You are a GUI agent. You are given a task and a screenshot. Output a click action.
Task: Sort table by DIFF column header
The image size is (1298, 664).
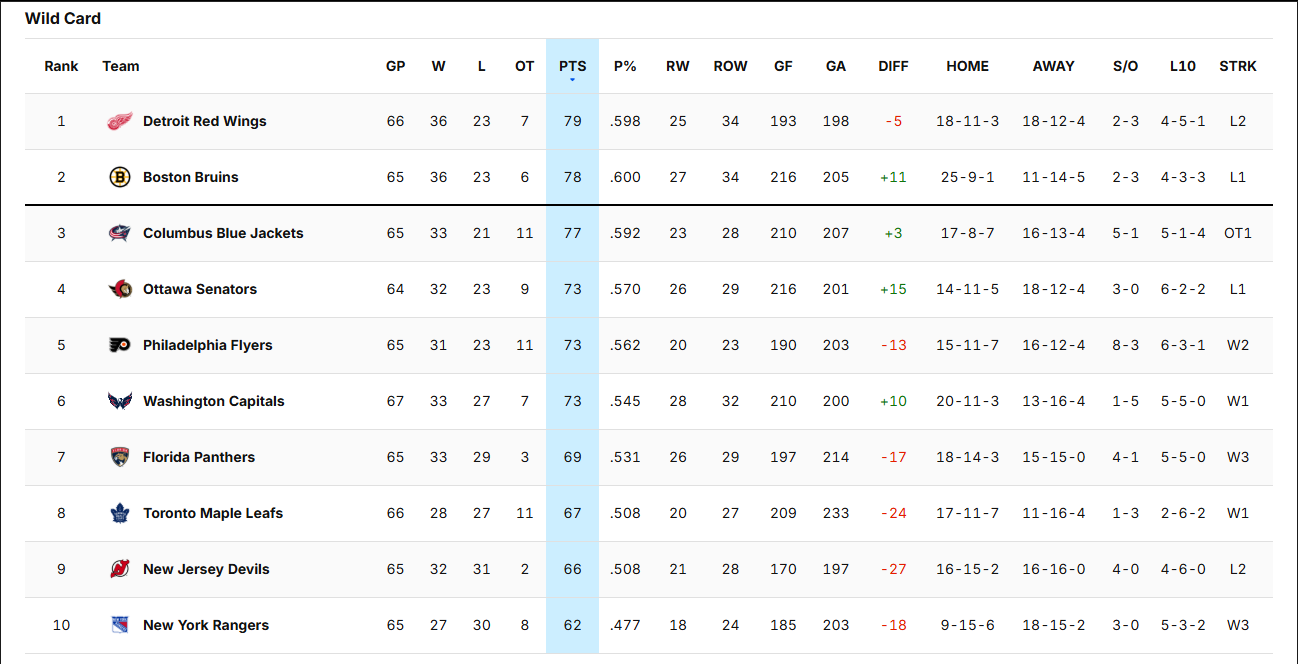coord(893,66)
